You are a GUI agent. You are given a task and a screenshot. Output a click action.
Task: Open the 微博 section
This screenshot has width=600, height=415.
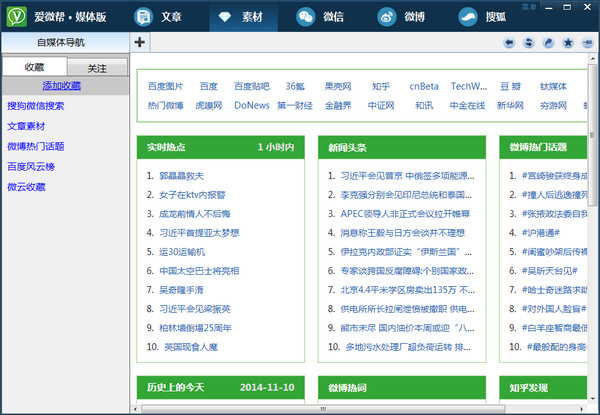(x=401, y=17)
